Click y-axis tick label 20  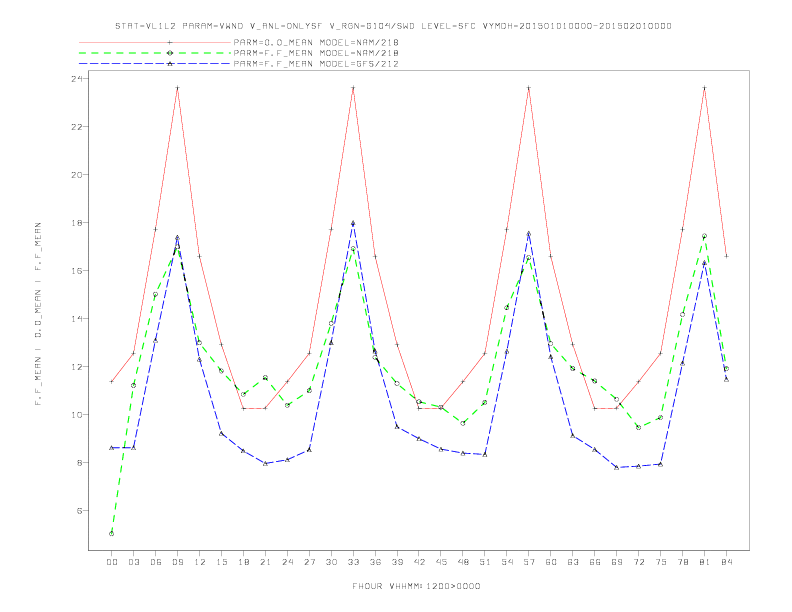pos(76,175)
